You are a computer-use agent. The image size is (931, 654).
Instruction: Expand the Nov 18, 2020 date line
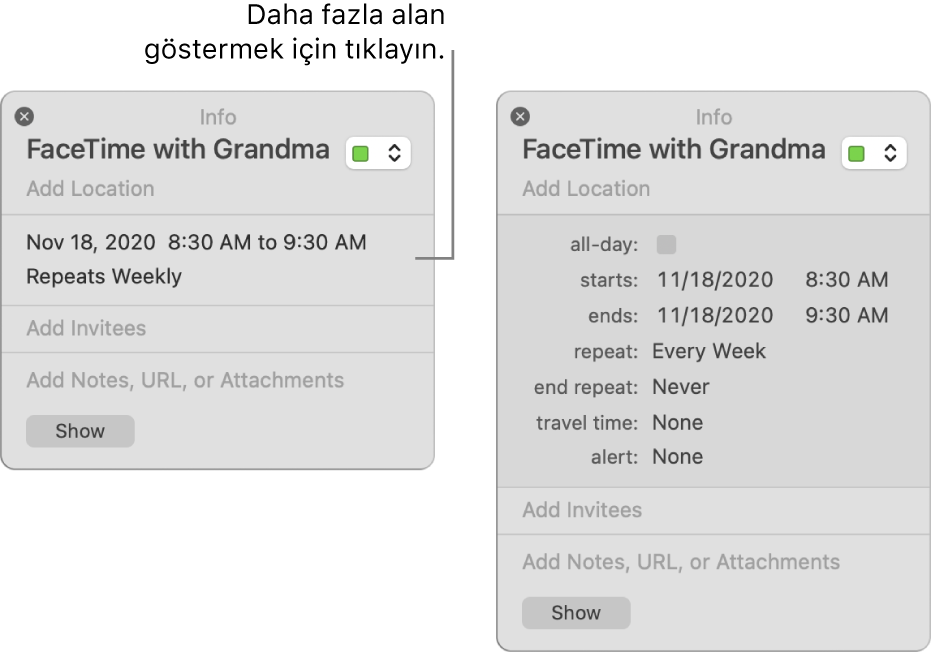click(197, 242)
